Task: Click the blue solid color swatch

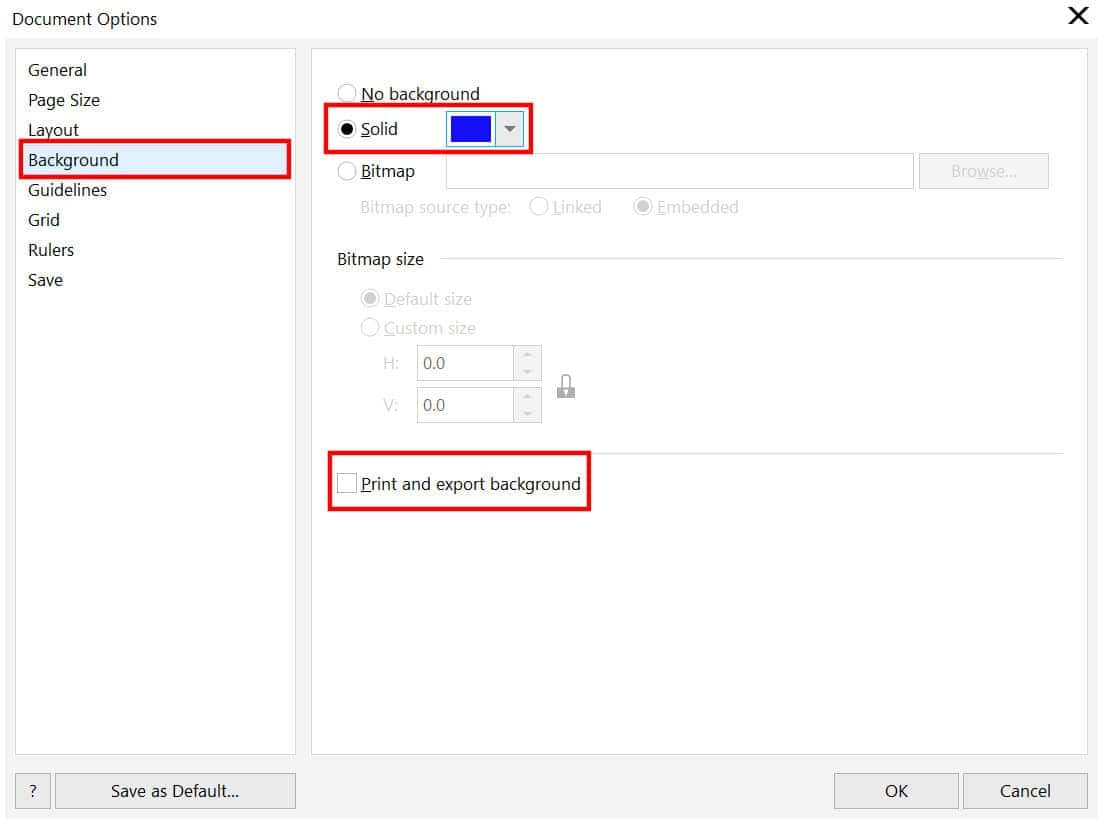Action: [x=471, y=129]
